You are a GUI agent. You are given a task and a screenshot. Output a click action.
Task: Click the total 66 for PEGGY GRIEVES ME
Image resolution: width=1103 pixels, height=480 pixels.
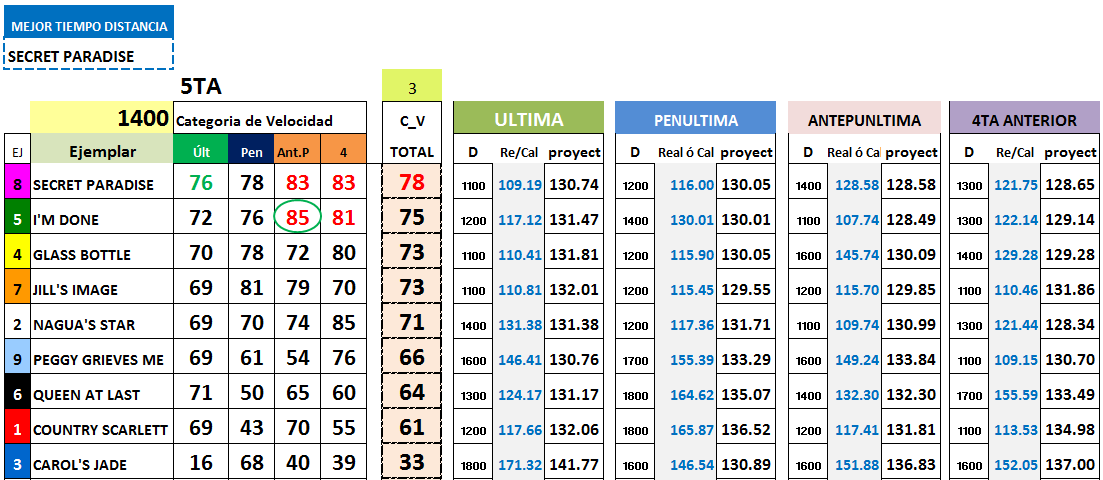coord(412,358)
